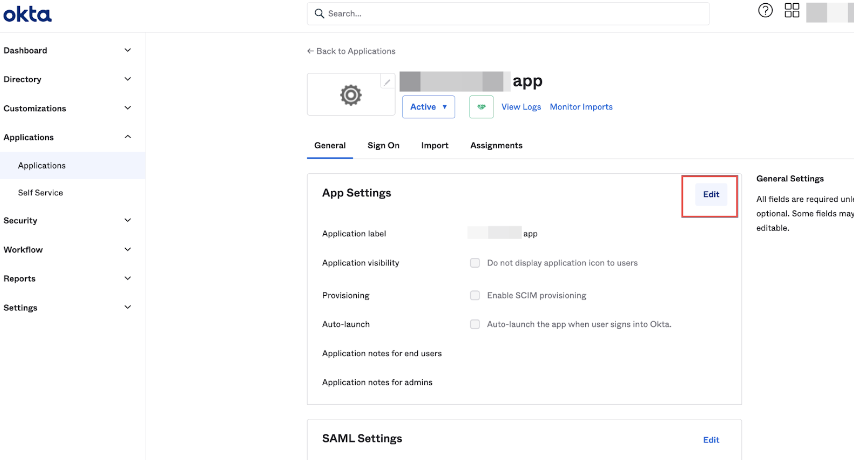Click the Provisioning label

pyautogui.click(x=345, y=295)
